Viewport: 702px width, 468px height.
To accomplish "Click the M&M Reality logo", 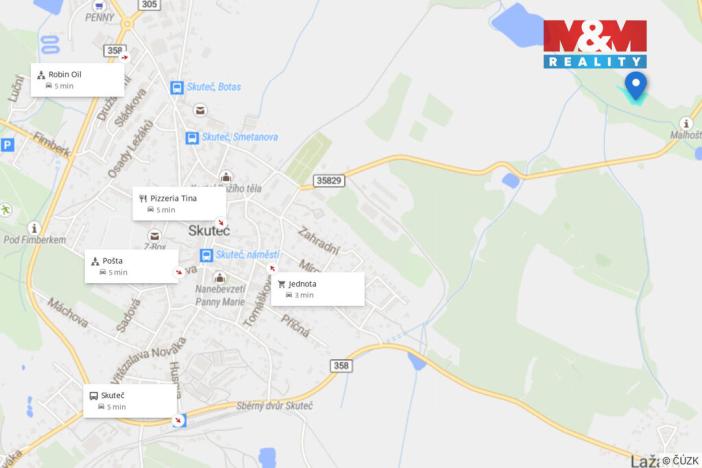I will [595, 44].
